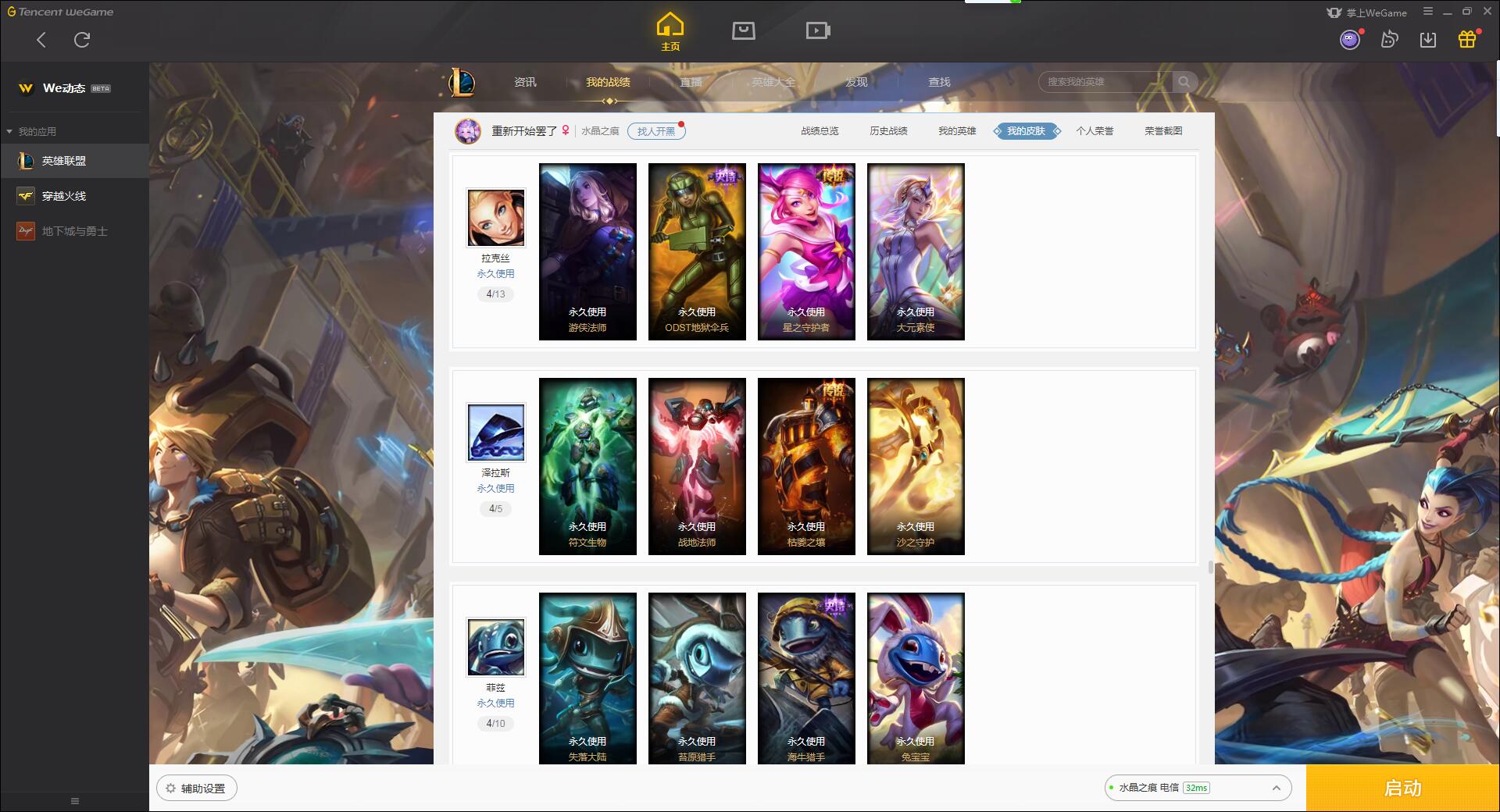Click the Tencent WeGame logo

click(60, 12)
